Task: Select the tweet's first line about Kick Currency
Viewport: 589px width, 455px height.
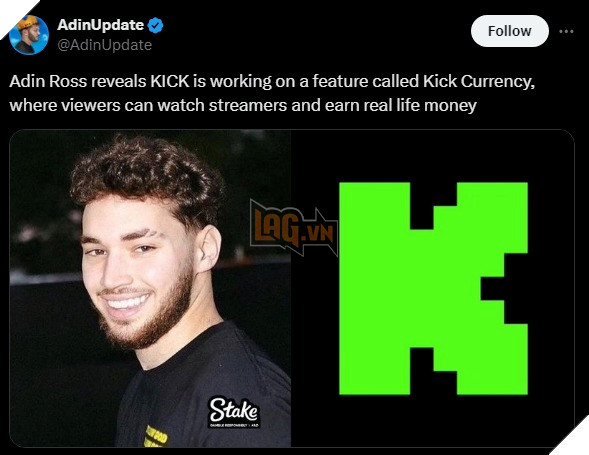Action: tap(272, 81)
